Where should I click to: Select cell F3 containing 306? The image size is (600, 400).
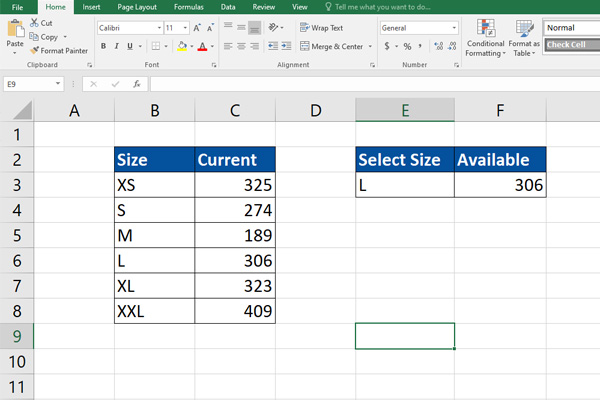click(x=500, y=185)
